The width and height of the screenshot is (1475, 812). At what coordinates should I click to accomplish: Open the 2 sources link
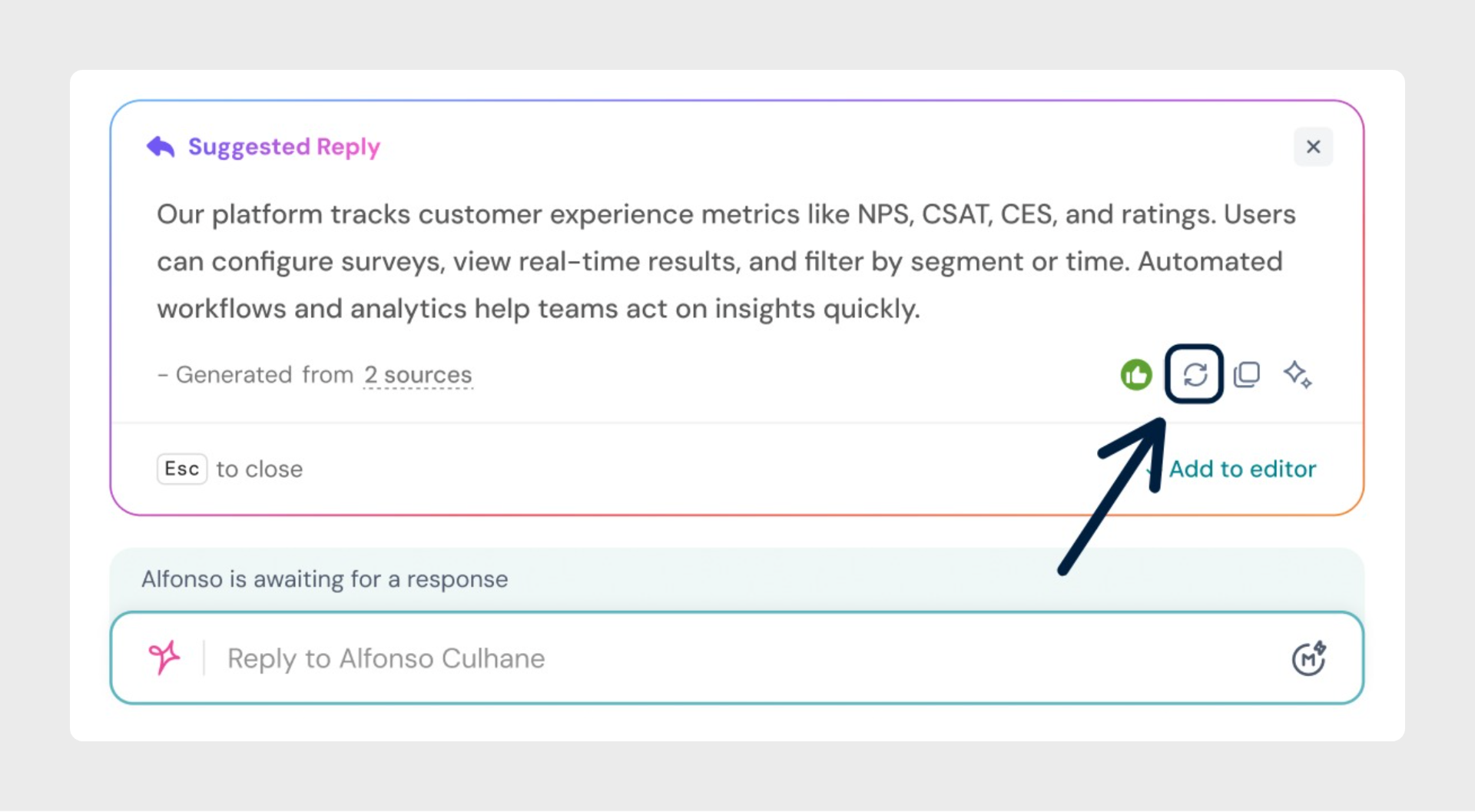tap(418, 375)
